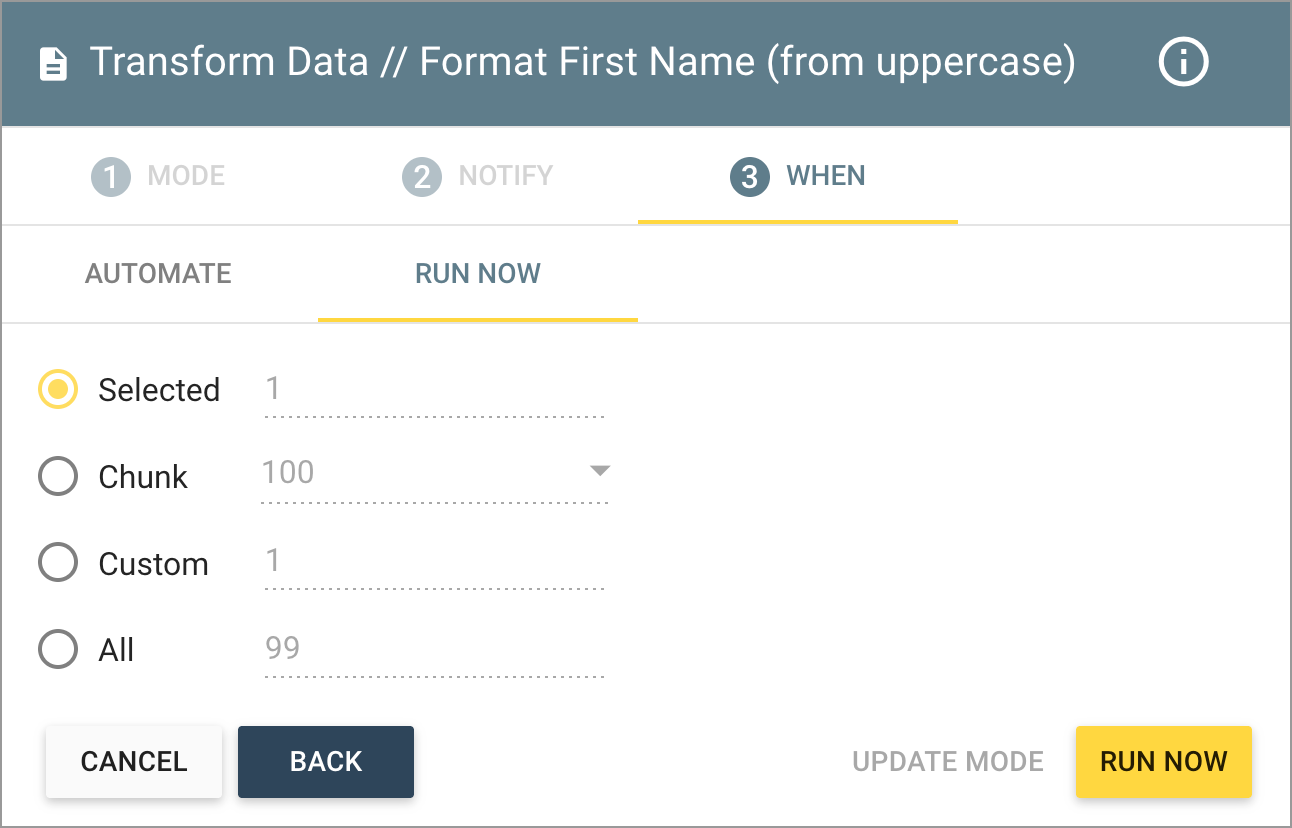Choose the Custom run option
Screen dimensions: 1292x828
point(57,562)
